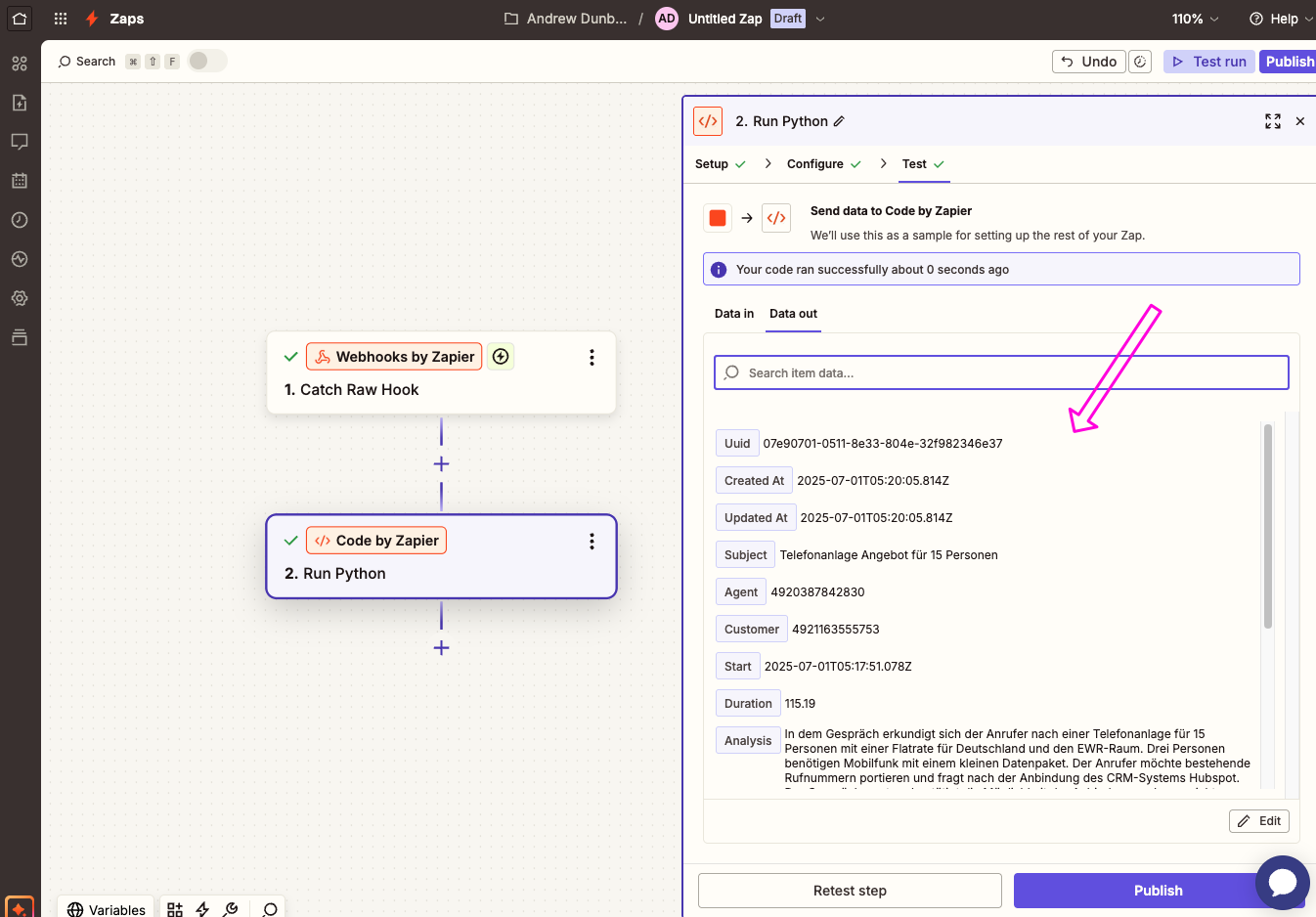Select the Catch Raw Hook step label
Viewport: 1316px width, 917px height.
pyautogui.click(x=351, y=390)
